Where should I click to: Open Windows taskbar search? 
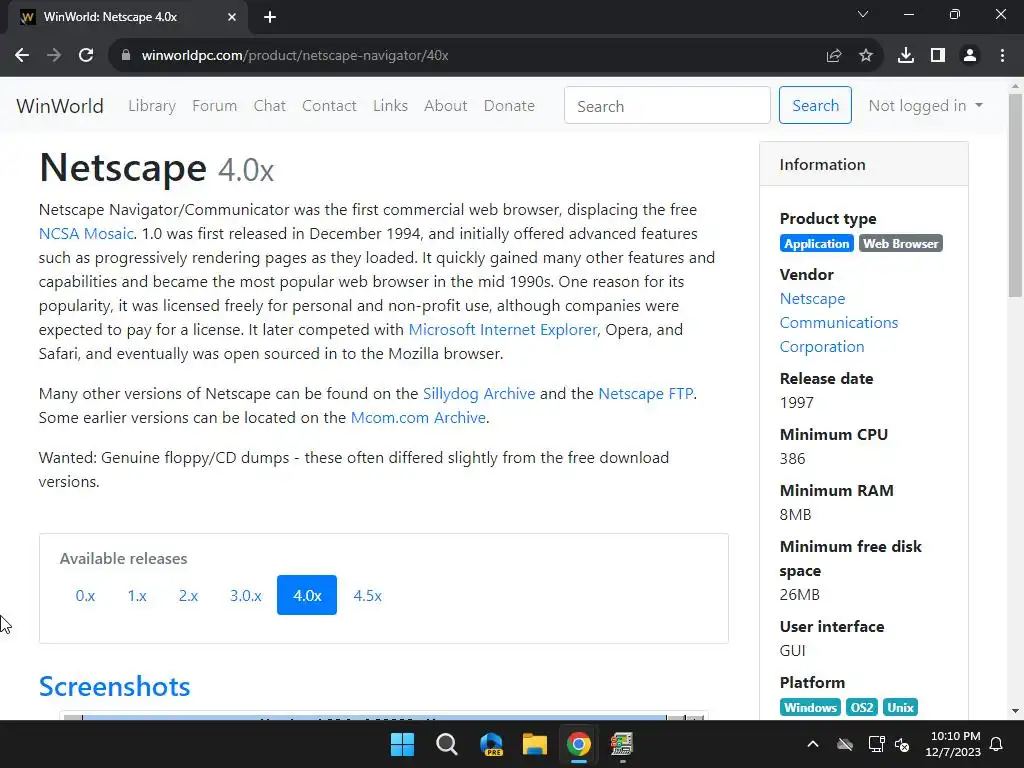(447, 744)
